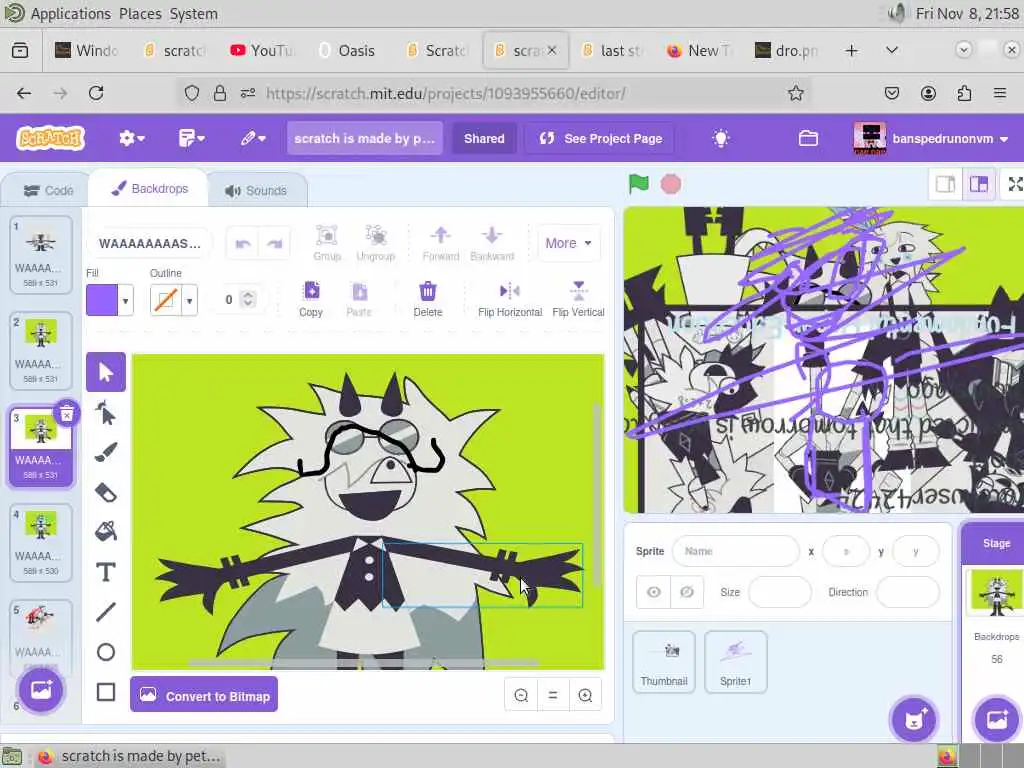Select the Text tool
Image resolution: width=1024 pixels, height=768 pixels.
(106, 572)
